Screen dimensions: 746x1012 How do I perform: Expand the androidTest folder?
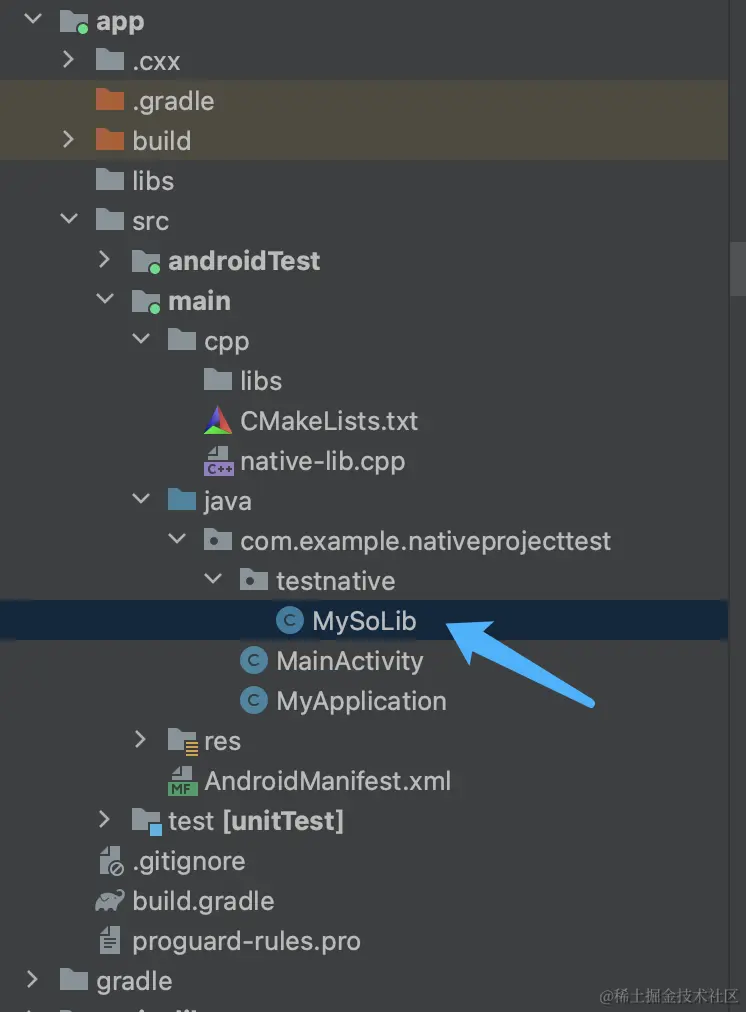pyautogui.click(x=104, y=261)
